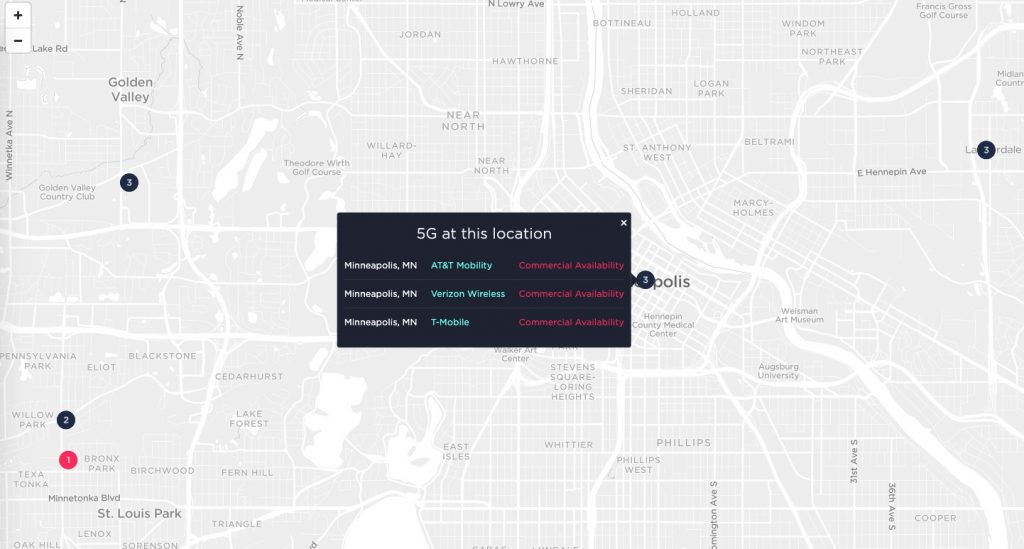Click the St. Louis Park map label
Image resolution: width=1024 pixels, height=549 pixels.
click(139, 514)
